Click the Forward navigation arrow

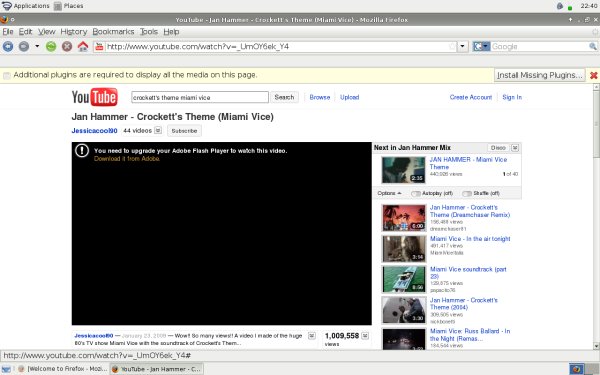(24, 47)
